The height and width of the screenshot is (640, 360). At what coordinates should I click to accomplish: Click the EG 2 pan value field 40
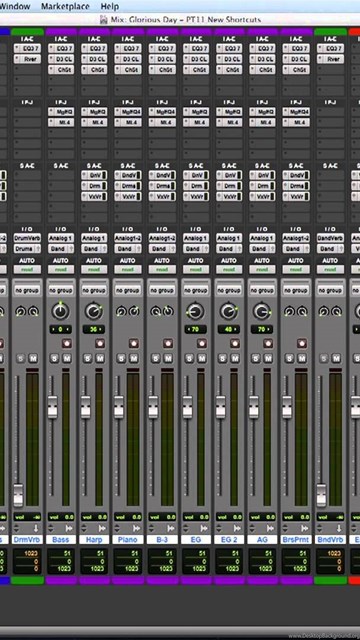coord(229,329)
